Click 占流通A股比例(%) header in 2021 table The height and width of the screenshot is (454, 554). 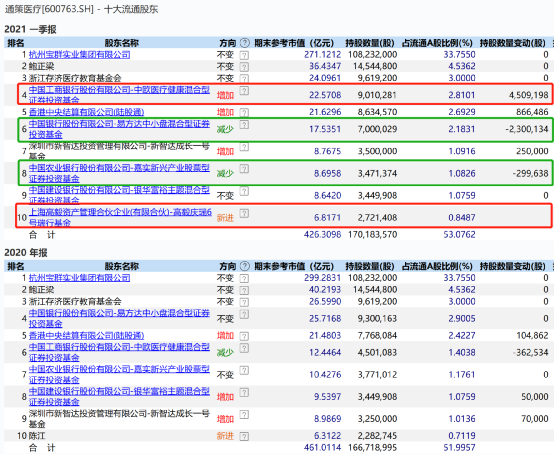(x=437, y=43)
